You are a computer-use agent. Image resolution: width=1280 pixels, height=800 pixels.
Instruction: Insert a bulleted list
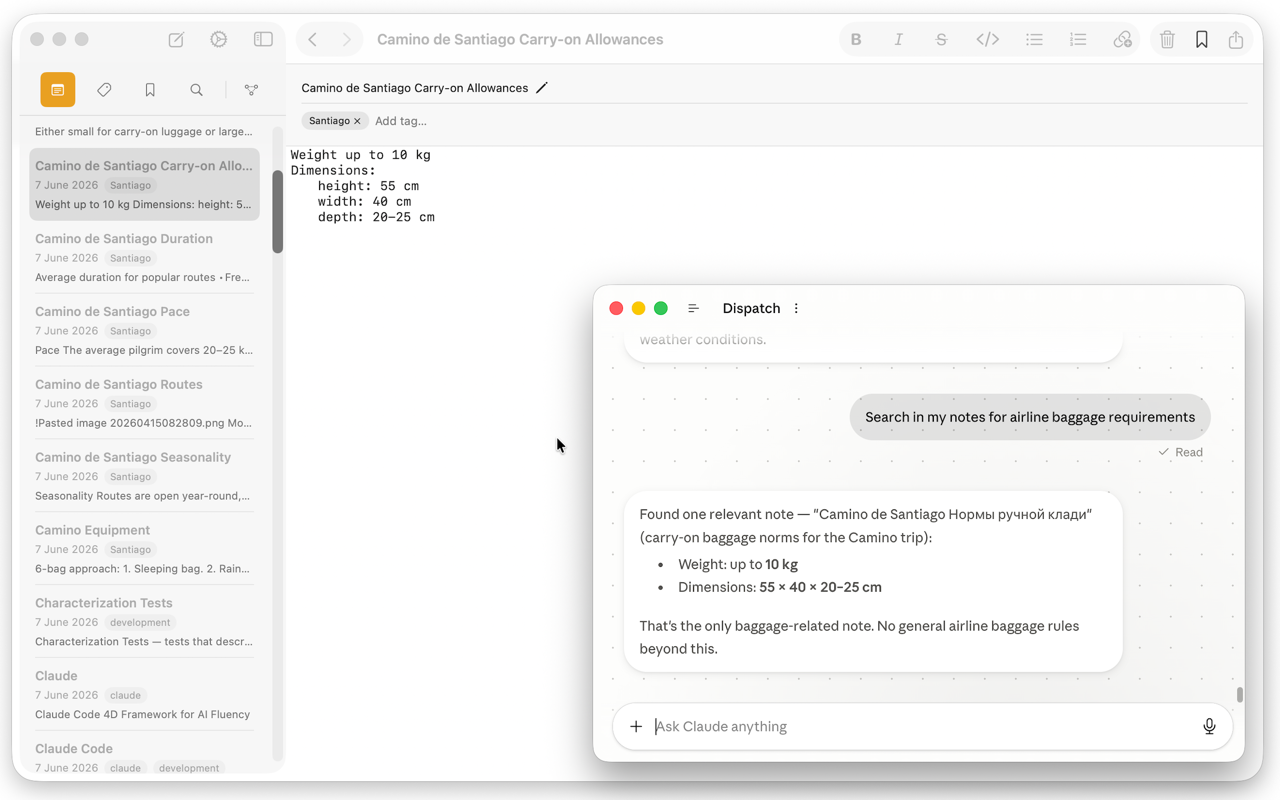pyautogui.click(x=1034, y=40)
